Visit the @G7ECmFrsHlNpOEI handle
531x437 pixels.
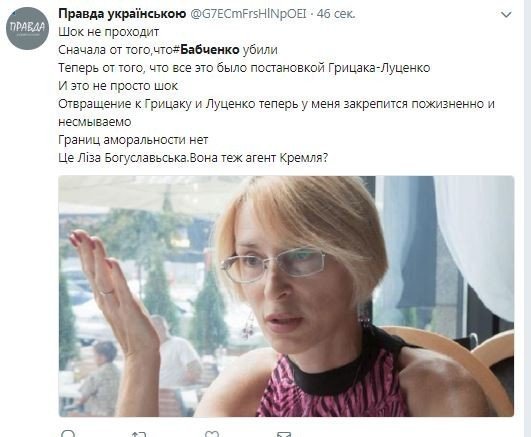pyautogui.click(x=249, y=14)
